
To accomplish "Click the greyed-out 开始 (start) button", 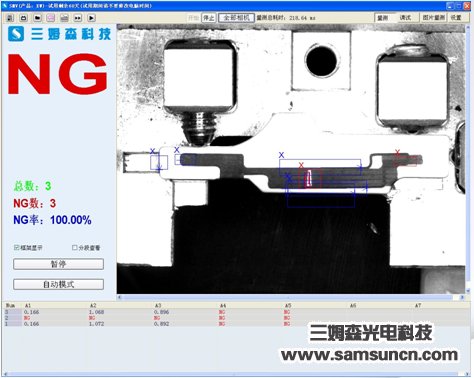I will tap(193, 18).
